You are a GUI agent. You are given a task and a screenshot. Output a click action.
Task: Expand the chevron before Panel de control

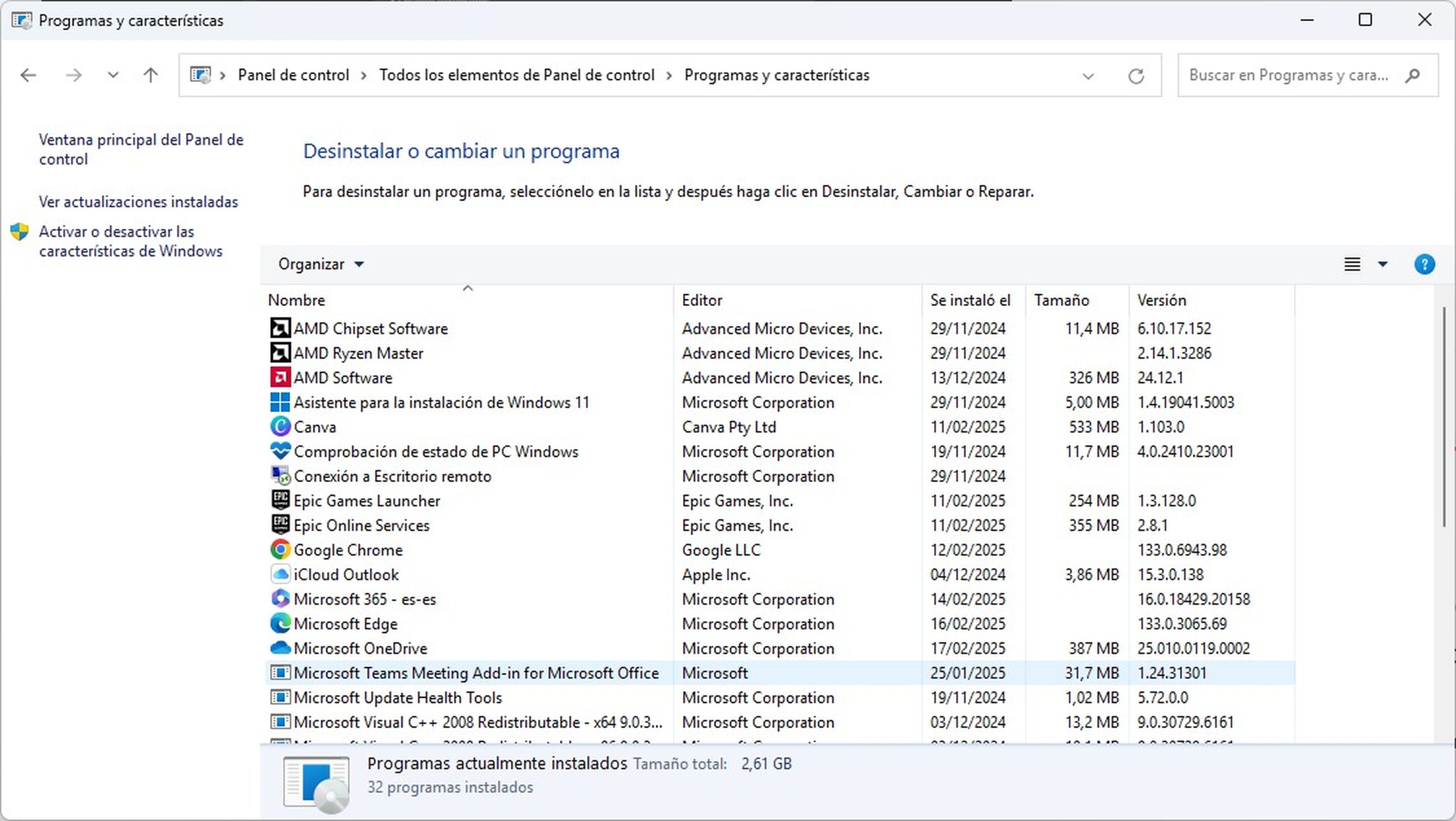click(x=223, y=75)
